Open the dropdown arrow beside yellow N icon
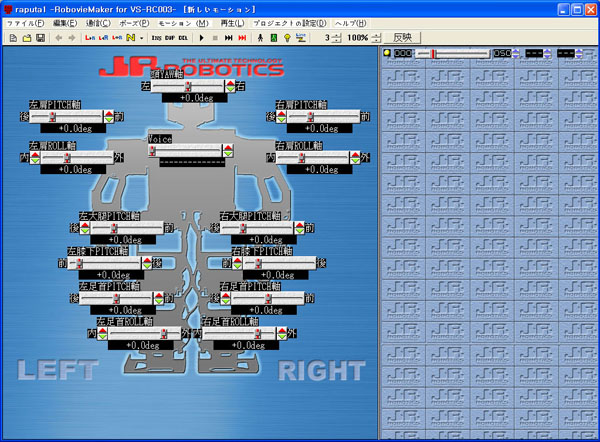The image size is (600, 442). (142, 37)
